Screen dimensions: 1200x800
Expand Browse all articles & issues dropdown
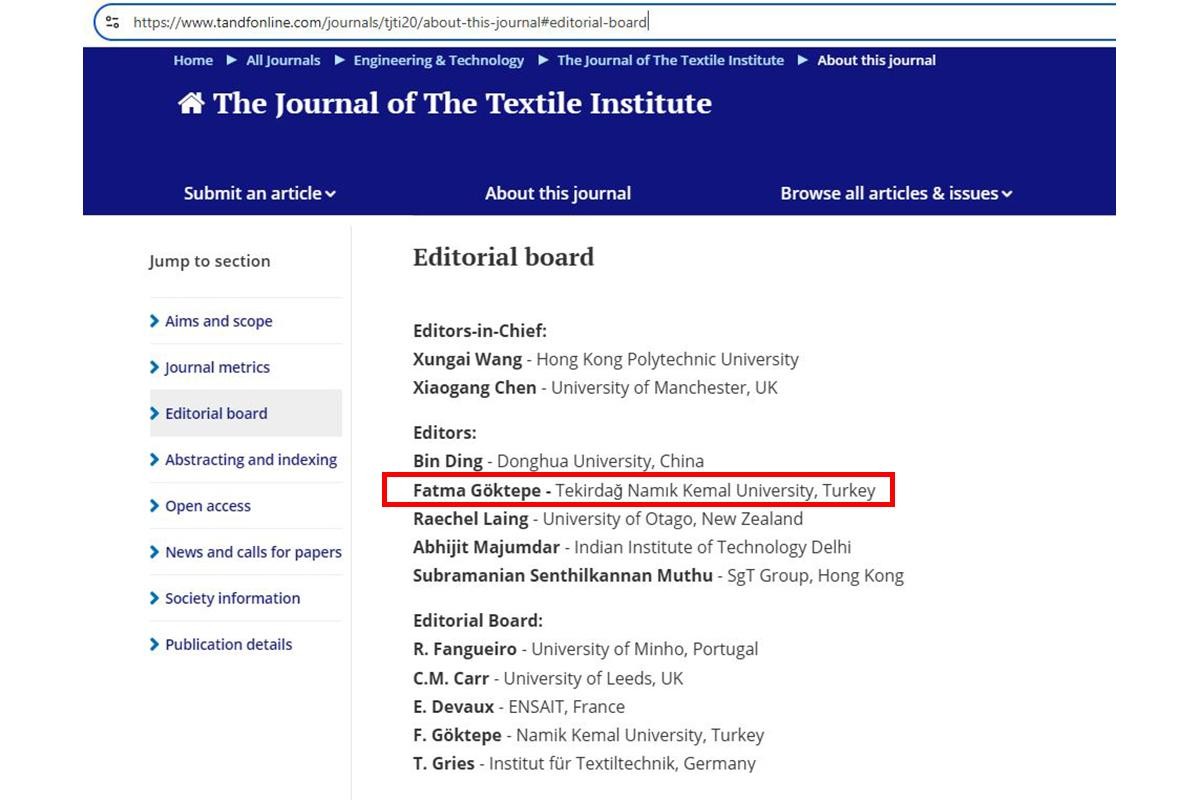coord(896,193)
